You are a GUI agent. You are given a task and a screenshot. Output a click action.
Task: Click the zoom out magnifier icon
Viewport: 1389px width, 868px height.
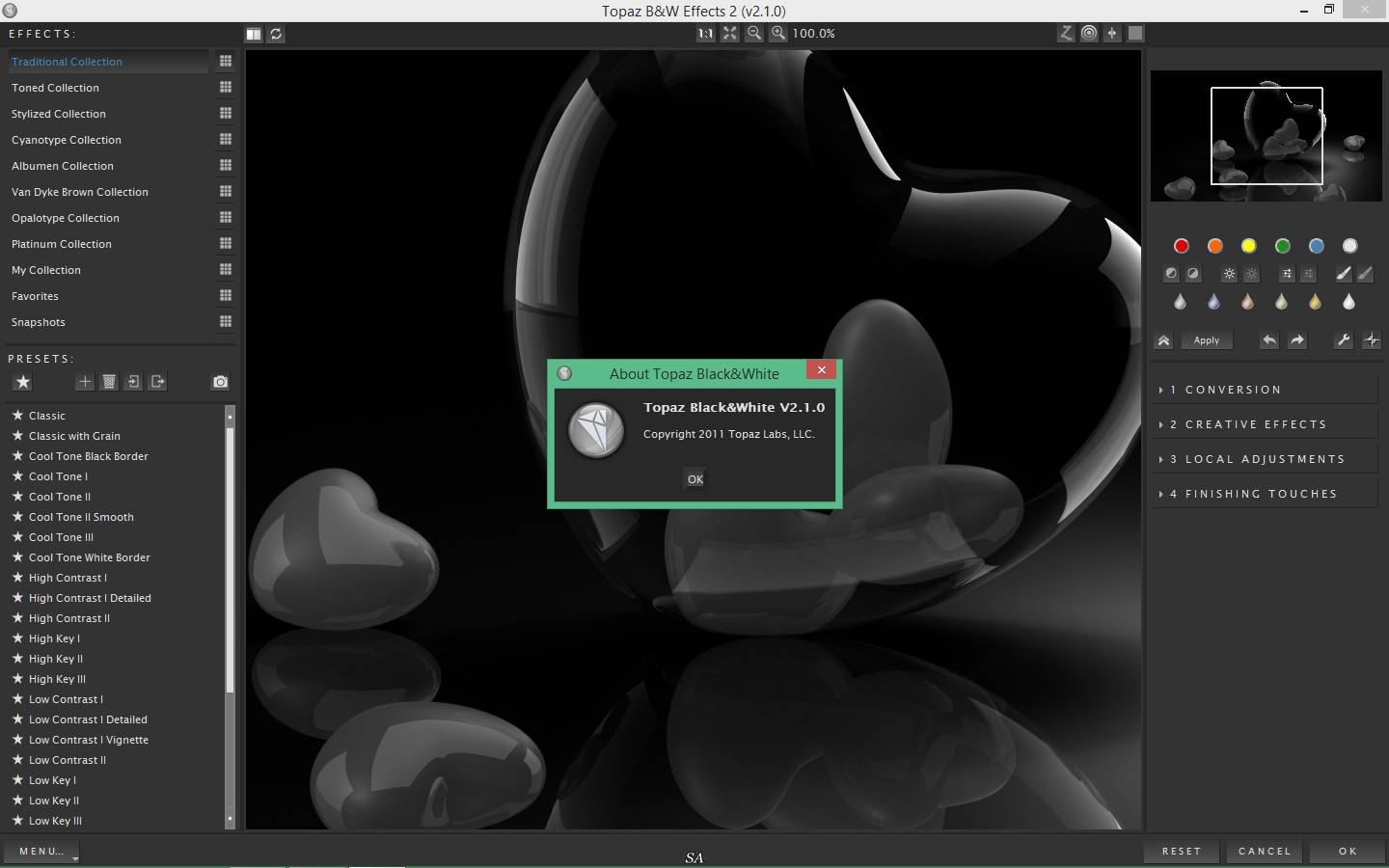point(754,33)
